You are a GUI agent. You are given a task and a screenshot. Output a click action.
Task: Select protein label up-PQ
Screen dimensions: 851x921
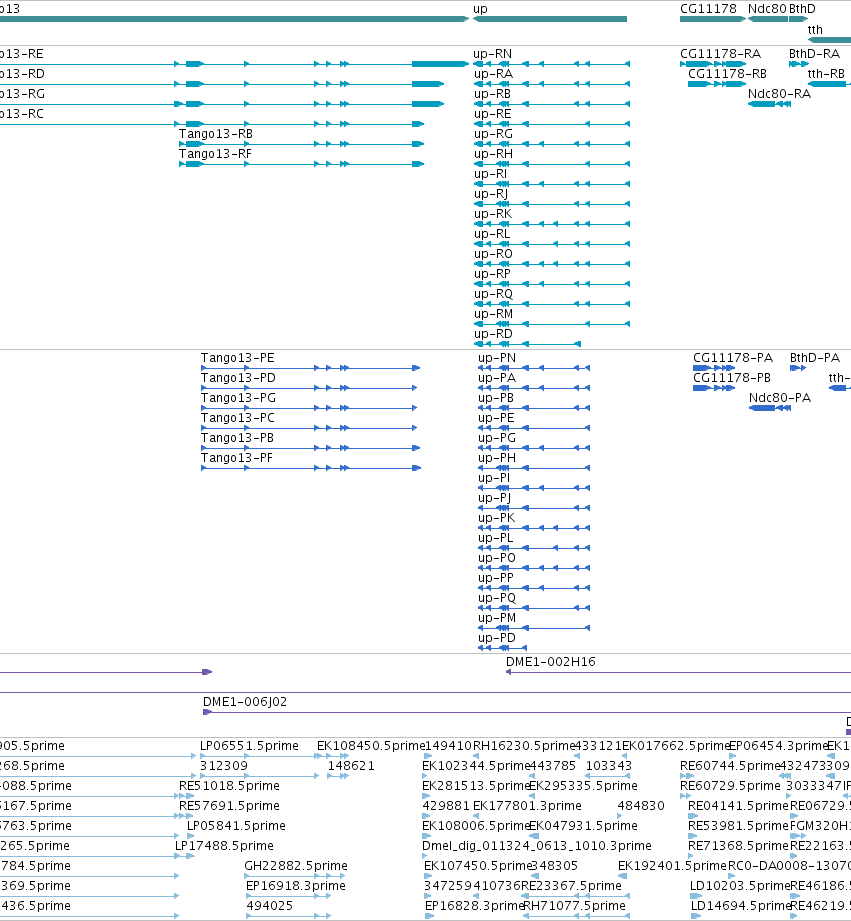tap(497, 598)
